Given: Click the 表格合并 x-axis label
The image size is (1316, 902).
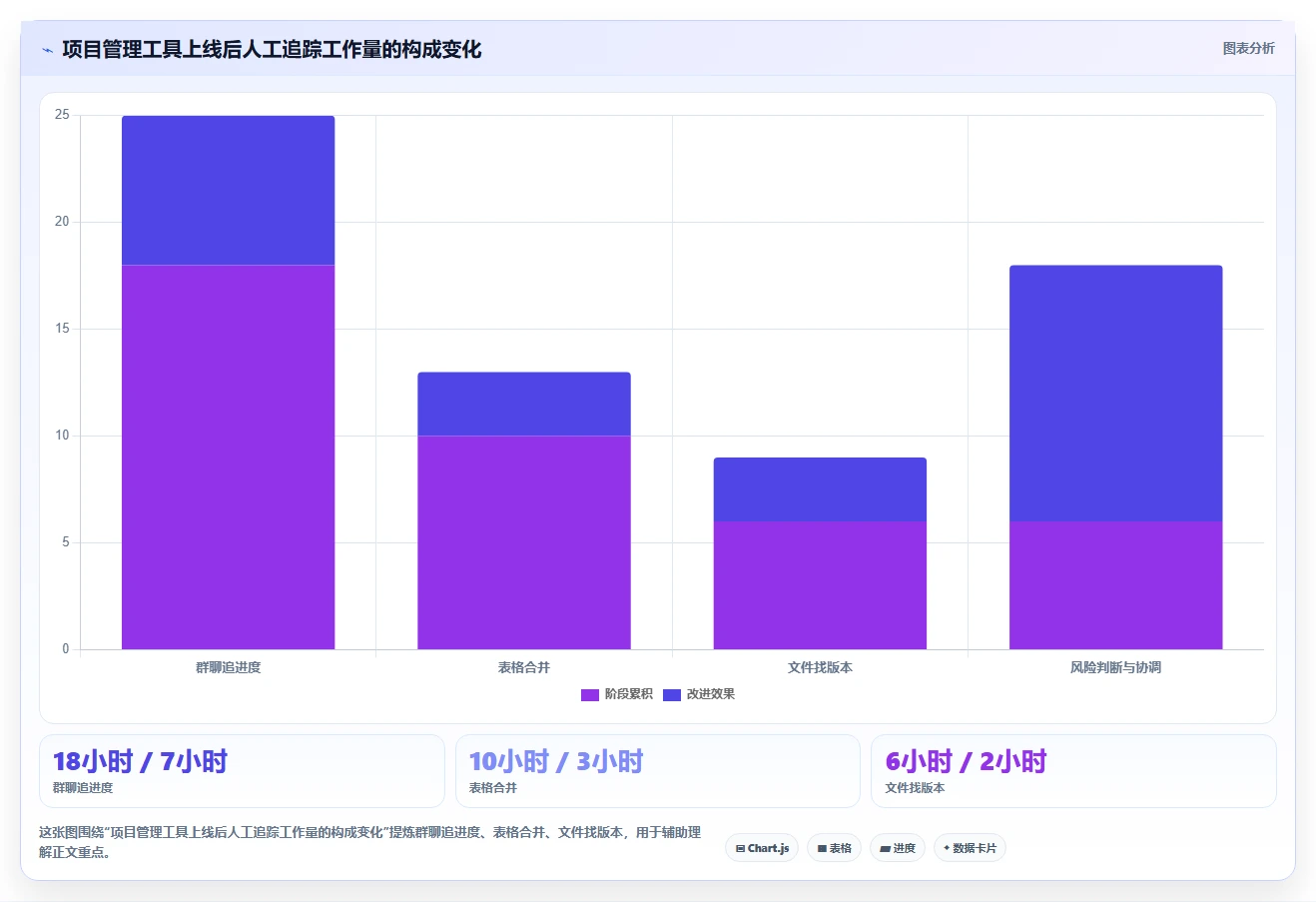Looking at the screenshot, I should point(524,667).
